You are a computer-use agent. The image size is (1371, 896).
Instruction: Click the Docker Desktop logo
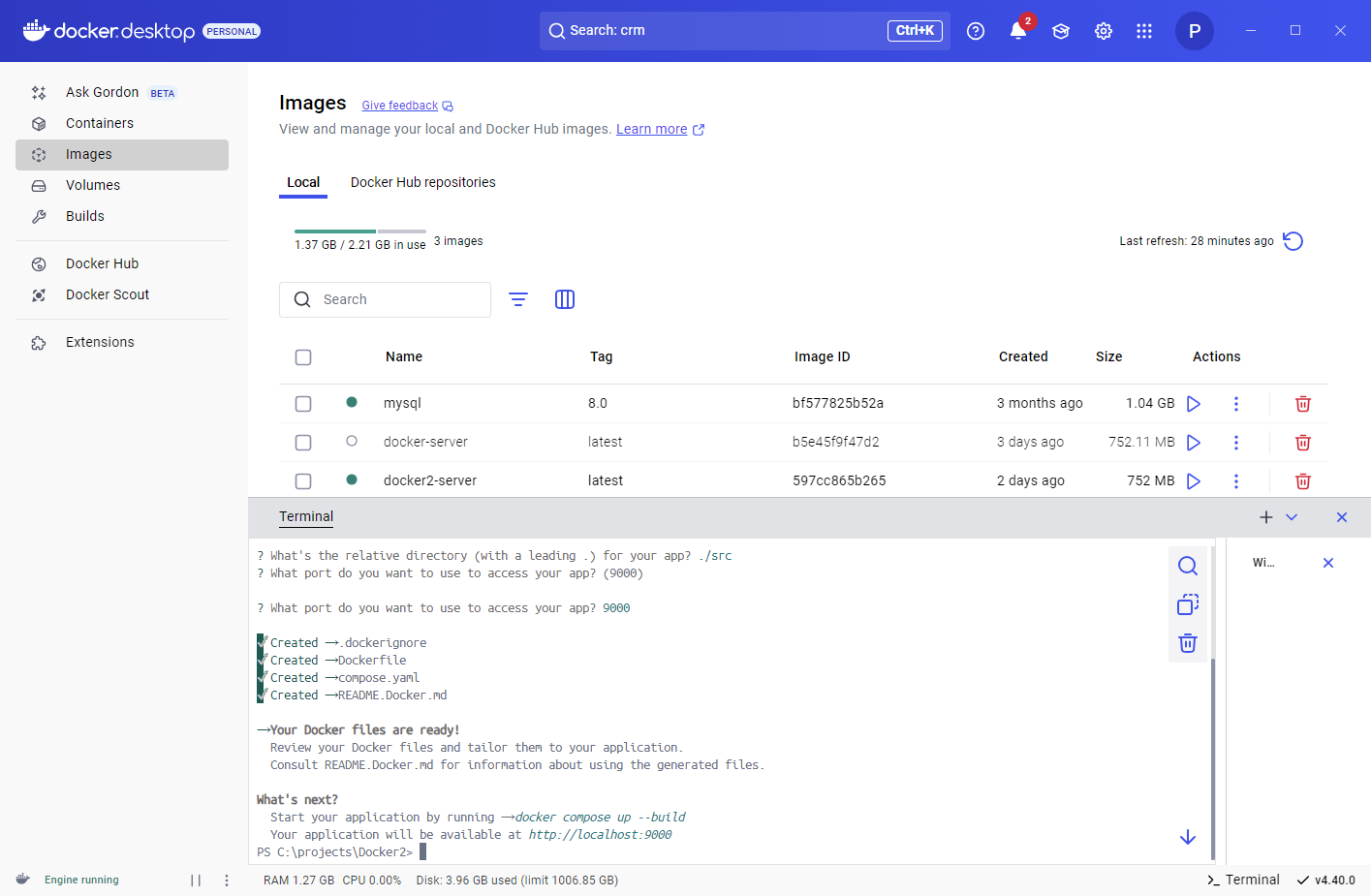(109, 31)
